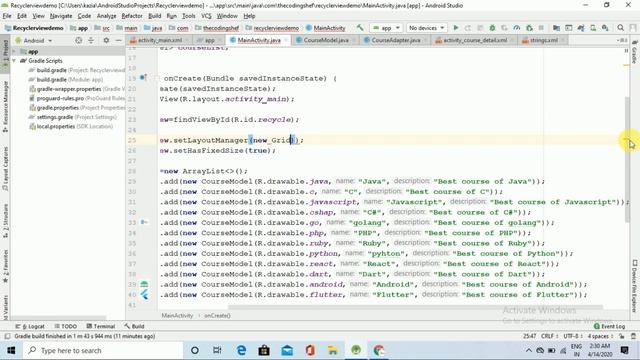Open the Logcat tool window

click(x=30, y=326)
